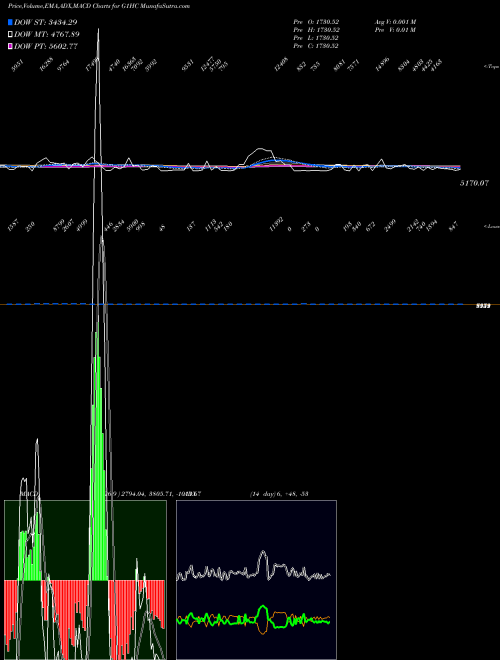The width and height of the screenshot is (500, 660).
Task: Click the MACD histogram panel
Action: [x=85, y=580]
